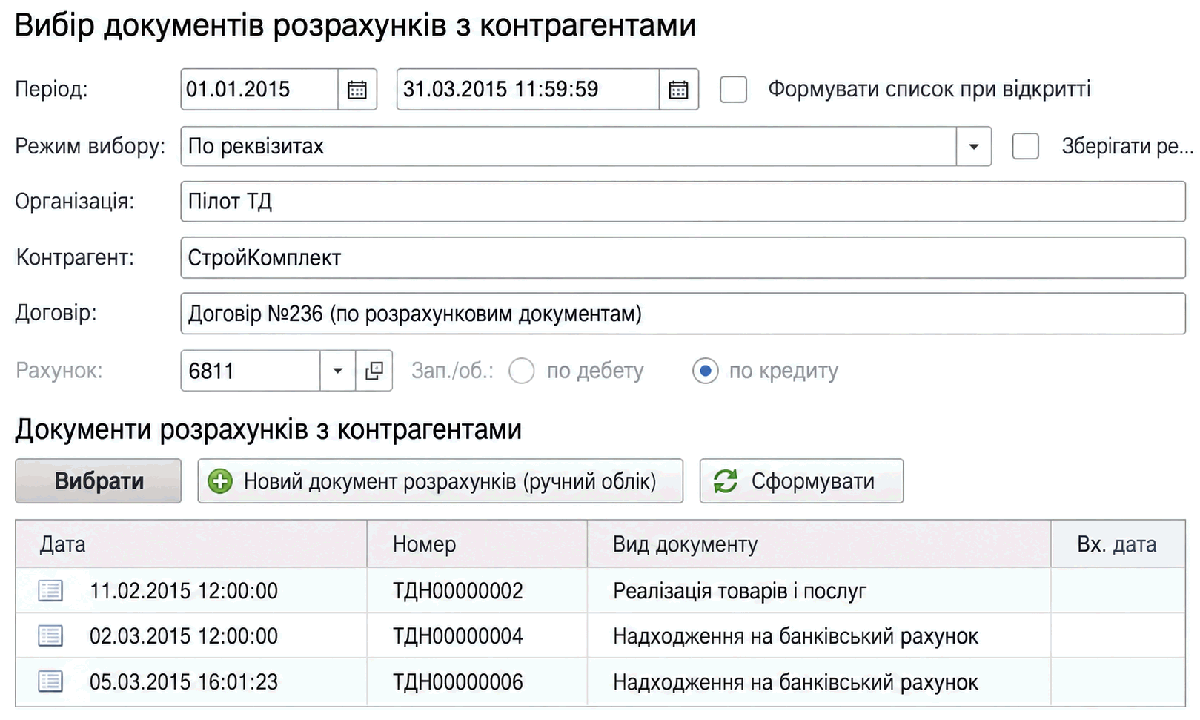
Task: Expand the 'Режим вибору' dropdown arrow
Action: (x=973, y=147)
